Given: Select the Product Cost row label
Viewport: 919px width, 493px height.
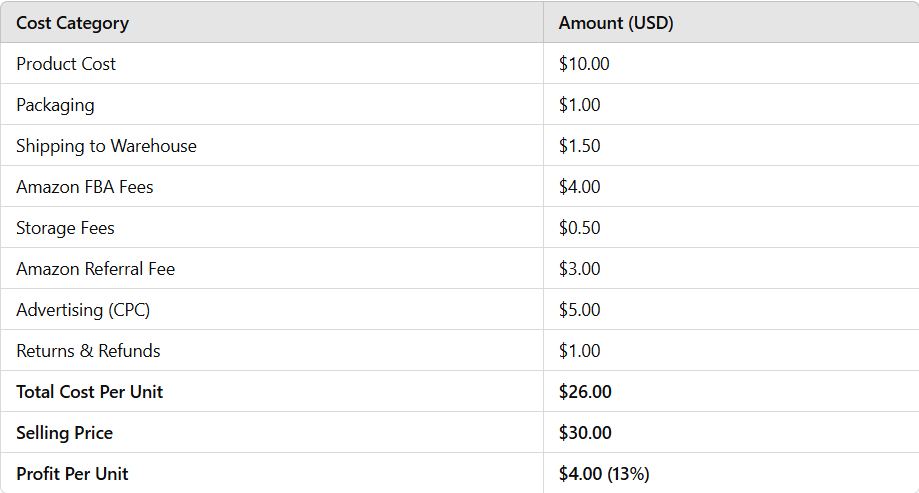Looking at the screenshot, I should [66, 63].
